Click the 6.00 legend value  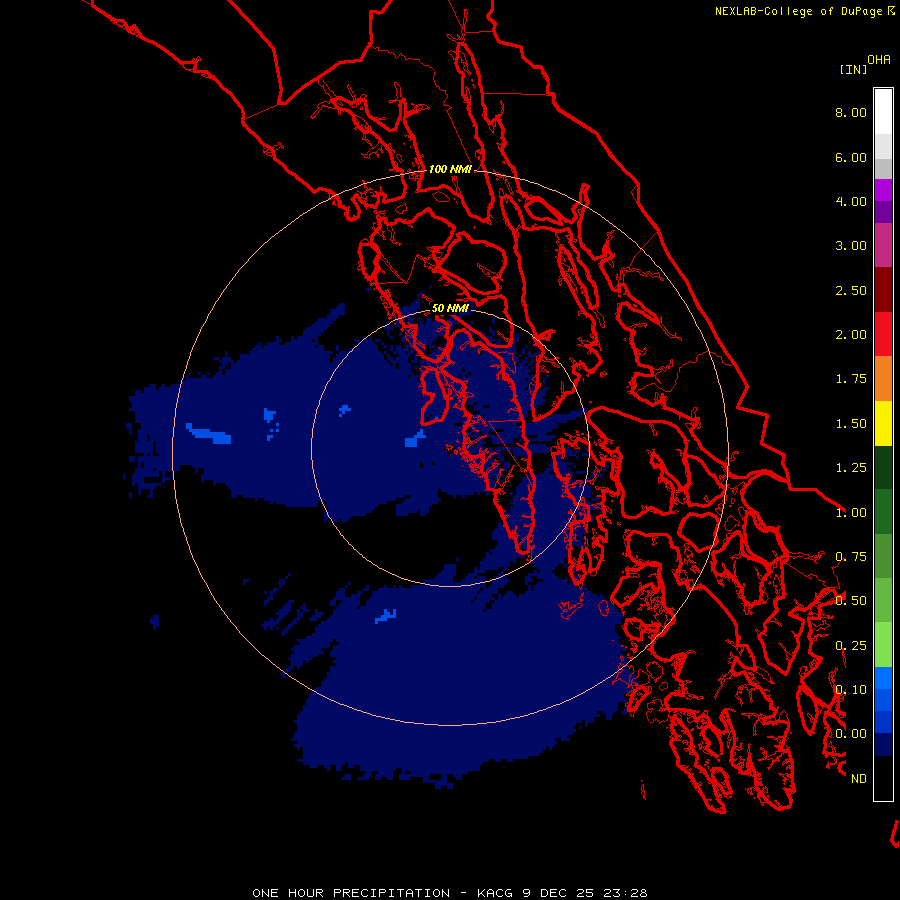pos(851,157)
